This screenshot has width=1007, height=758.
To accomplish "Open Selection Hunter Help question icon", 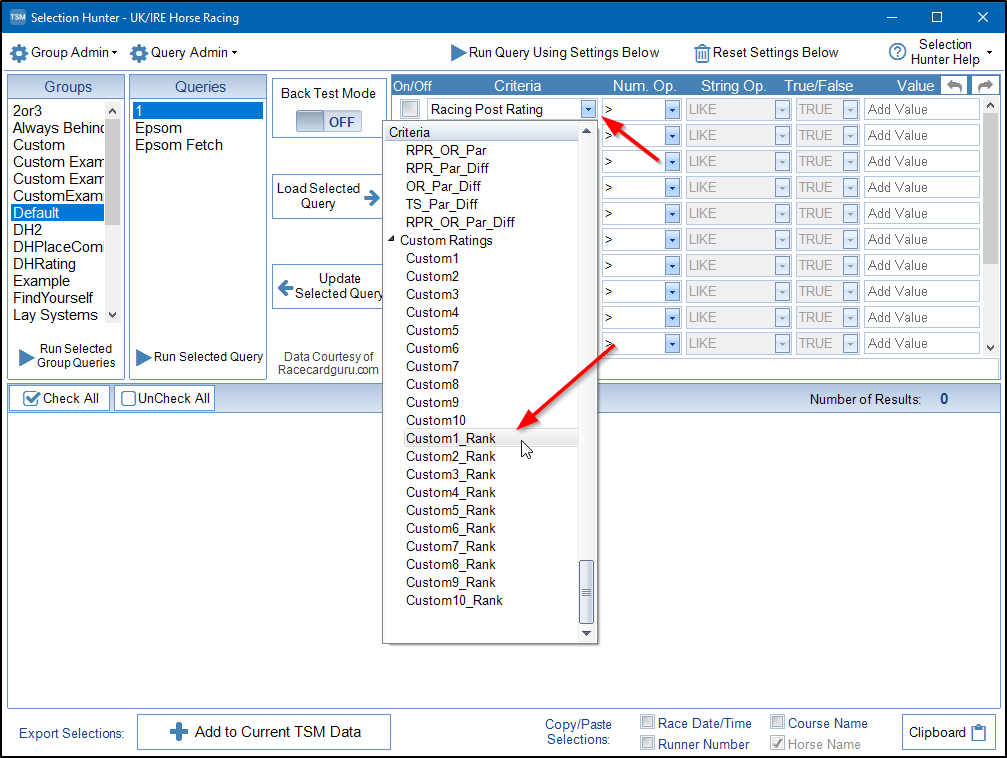I will coord(897,52).
